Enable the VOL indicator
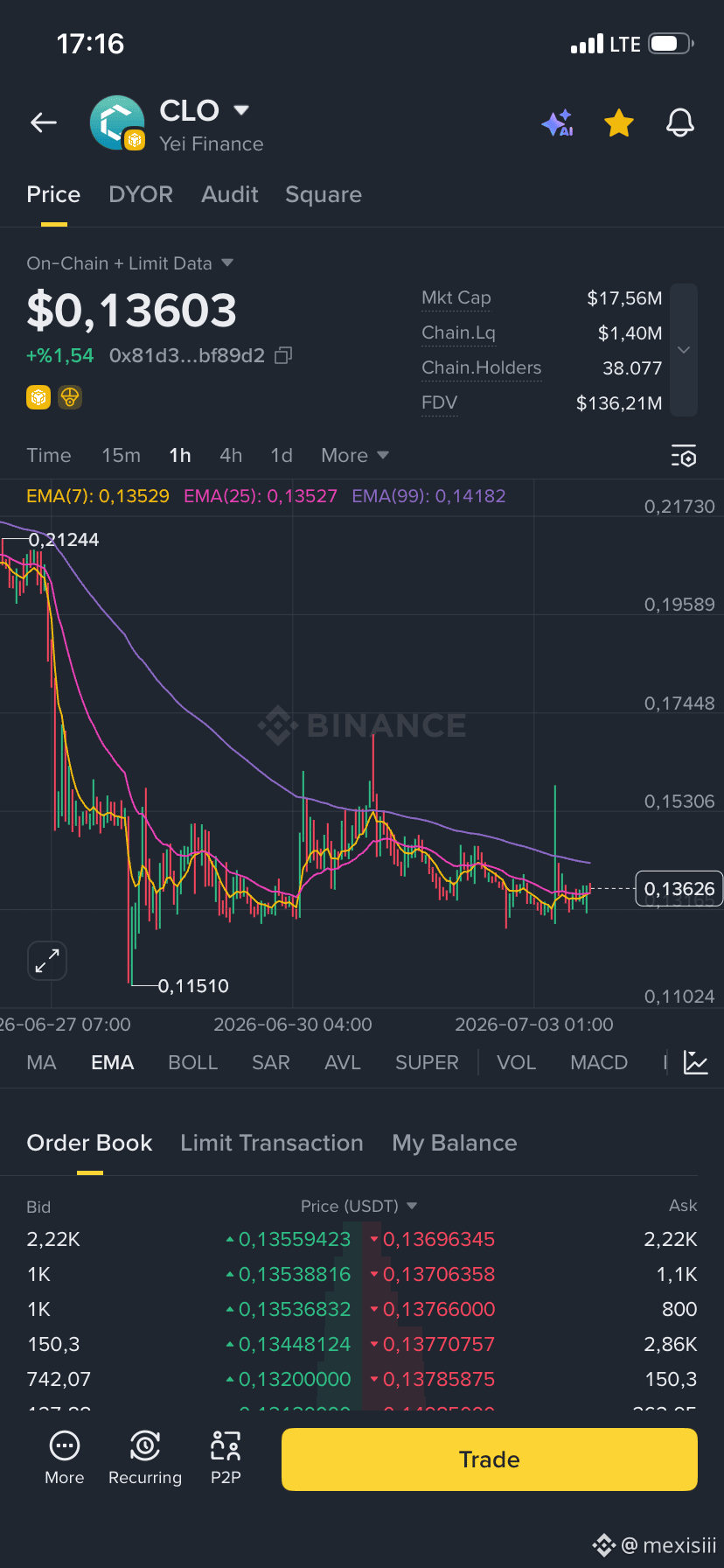The image size is (724, 1568). pyautogui.click(x=516, y=1062)
